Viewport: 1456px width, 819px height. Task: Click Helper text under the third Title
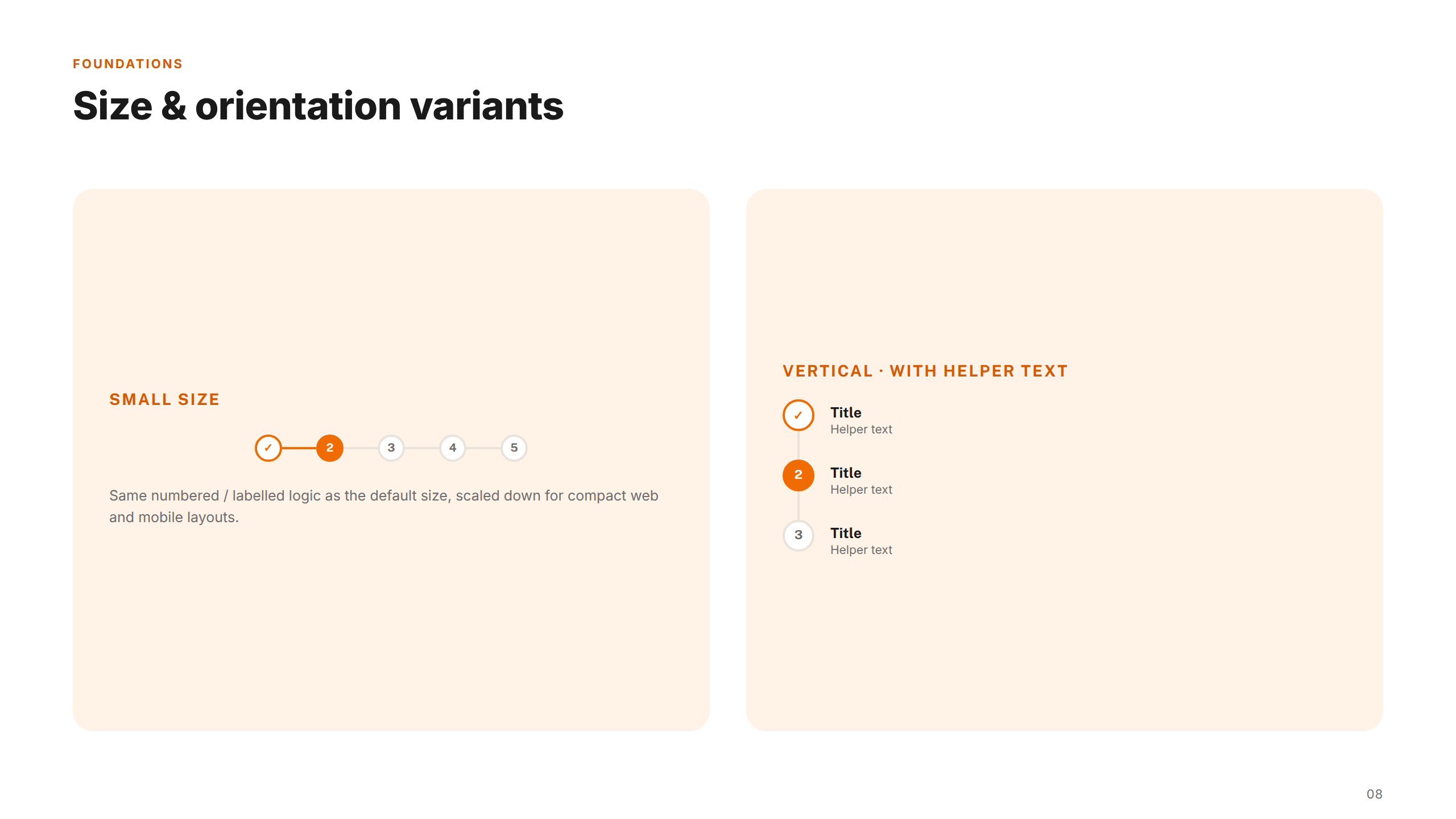pos(861,550)
